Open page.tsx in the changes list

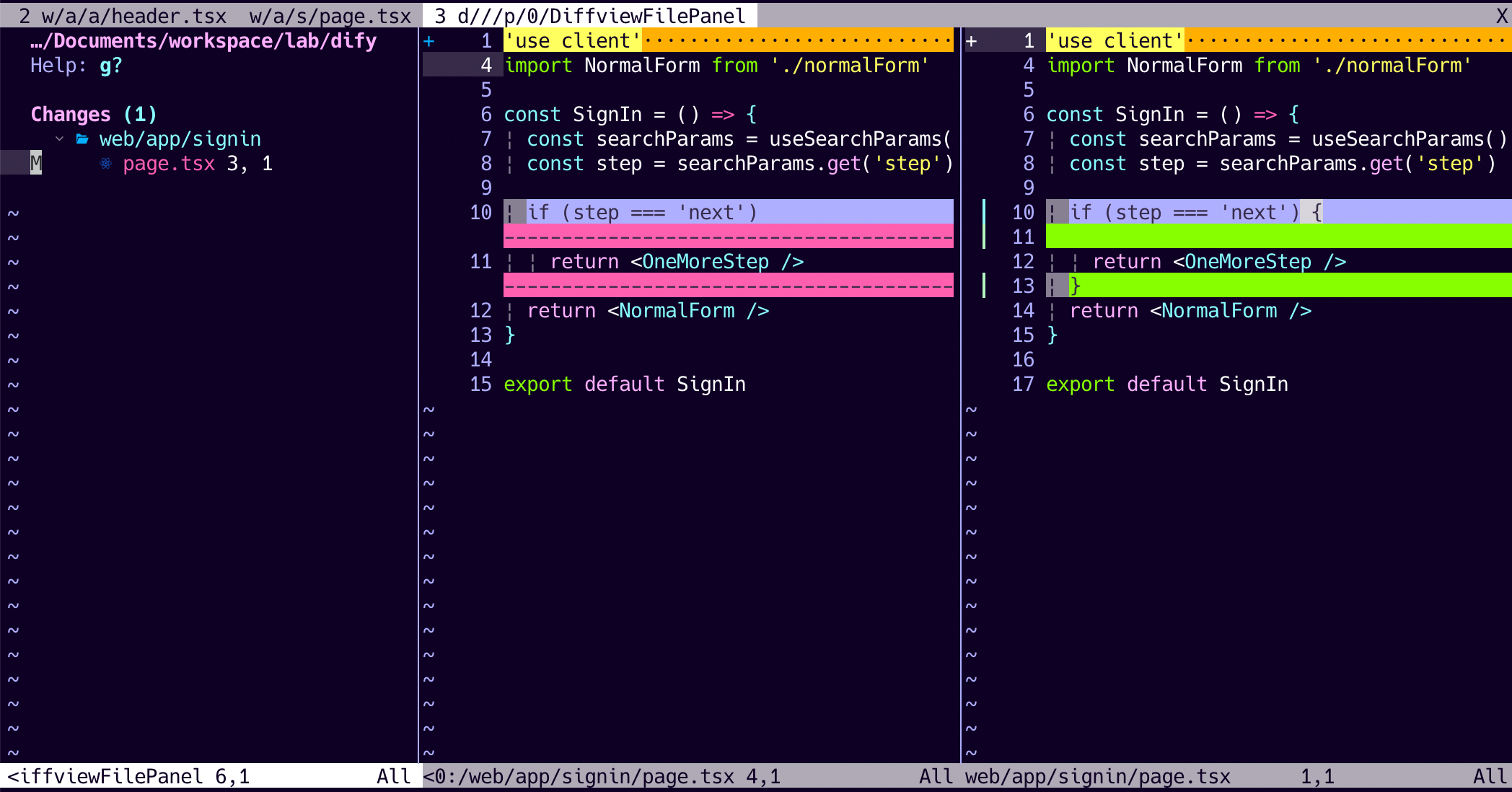169,164
